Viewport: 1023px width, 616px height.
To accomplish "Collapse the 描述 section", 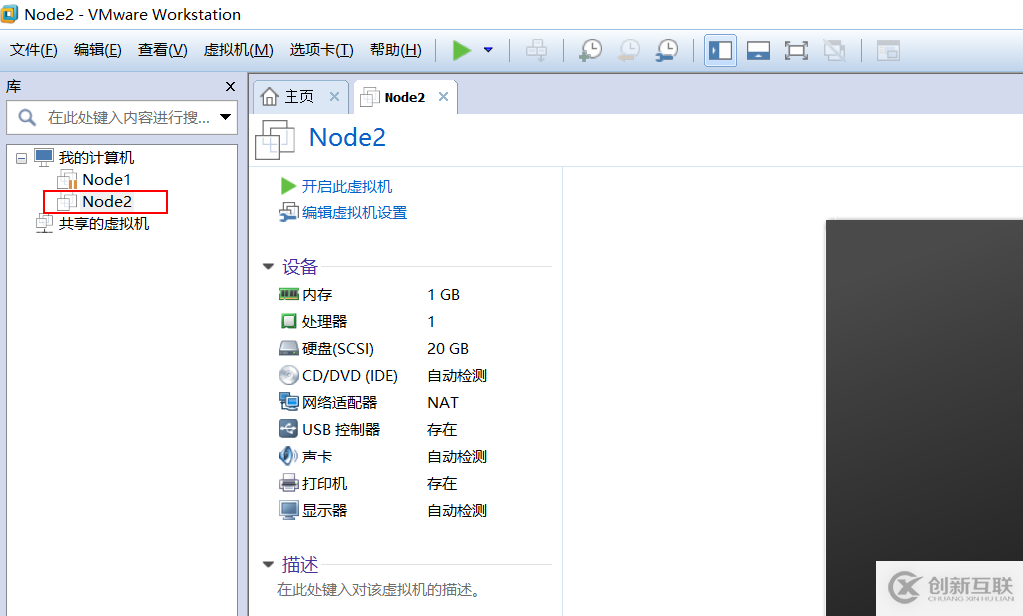I will (268, 564).
